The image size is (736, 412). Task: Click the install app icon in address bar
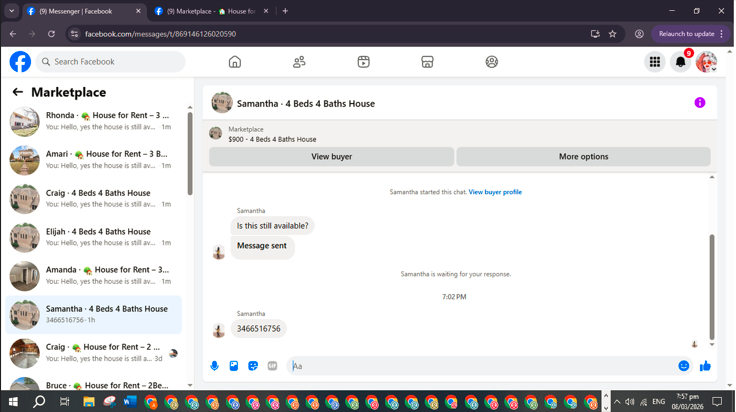click(595, 34)
